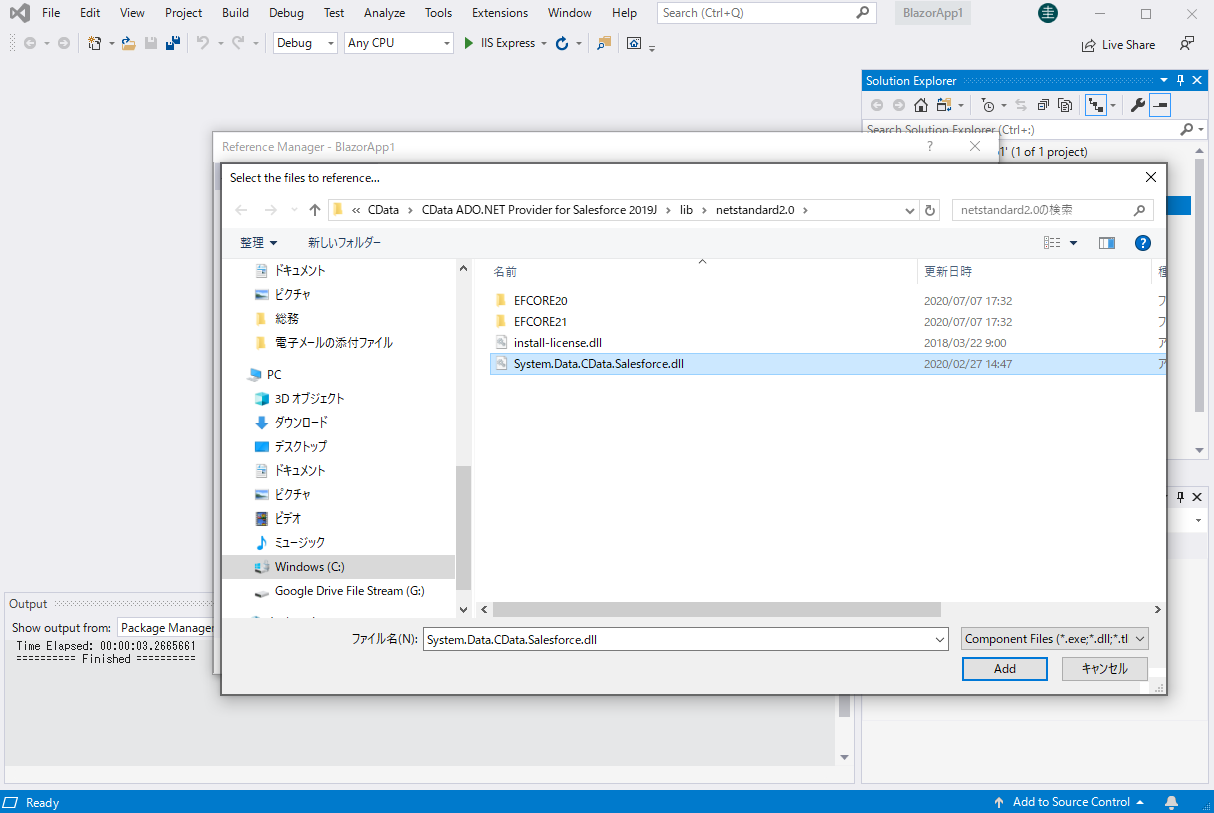Viewport: 1214px width, 813px height.
Task: Expand the Any CPU platform dropdown
Action: [x=398, y=43]
